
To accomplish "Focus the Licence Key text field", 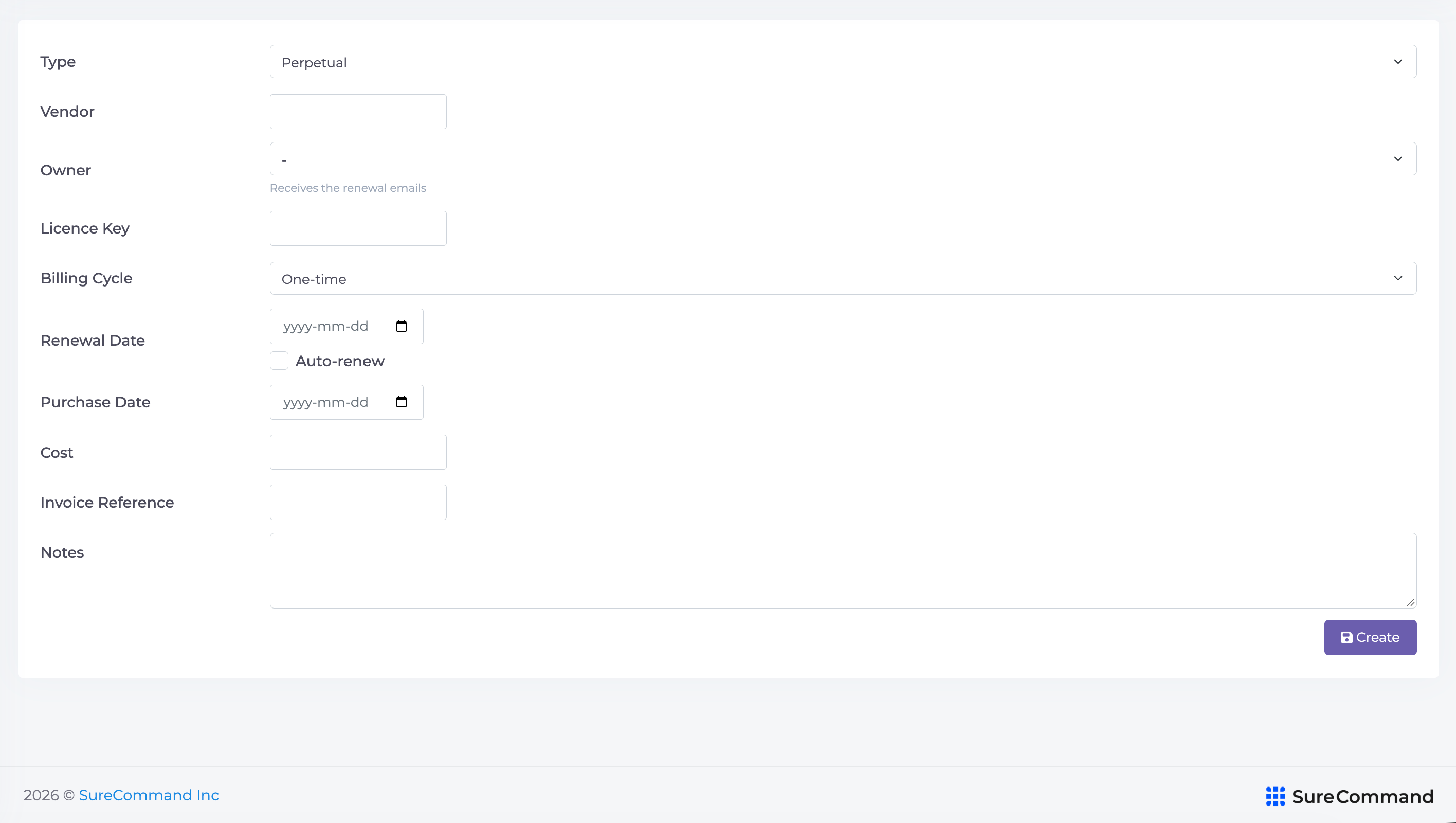I will [x=358, y=228].
